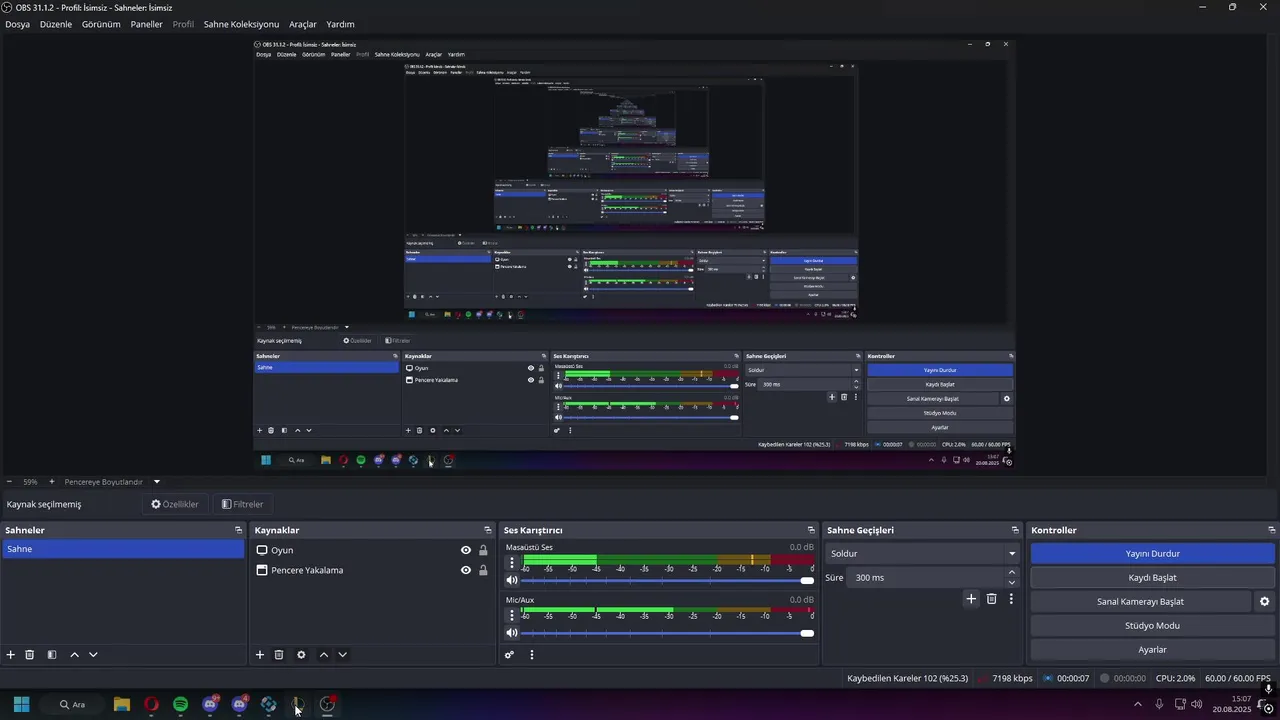Open transition three-dot properties menu
This screenshot has height=720, width=1280.
(1011, 599)
